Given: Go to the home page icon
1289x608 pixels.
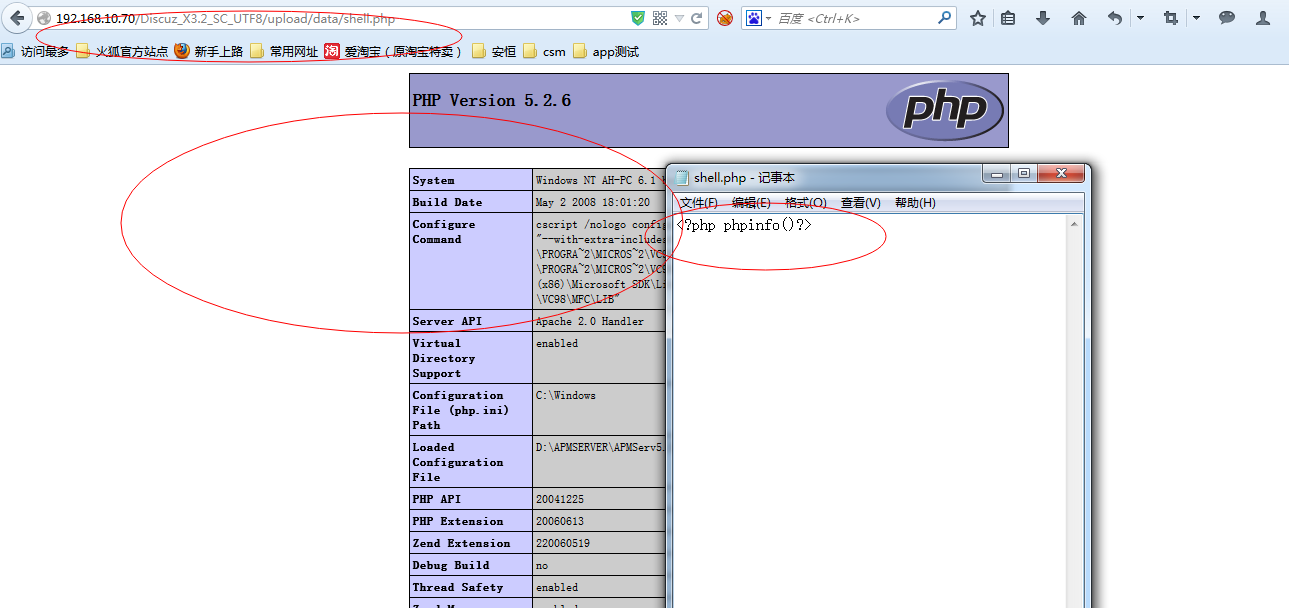Looking at the screenshot, I should (1079, 18).
